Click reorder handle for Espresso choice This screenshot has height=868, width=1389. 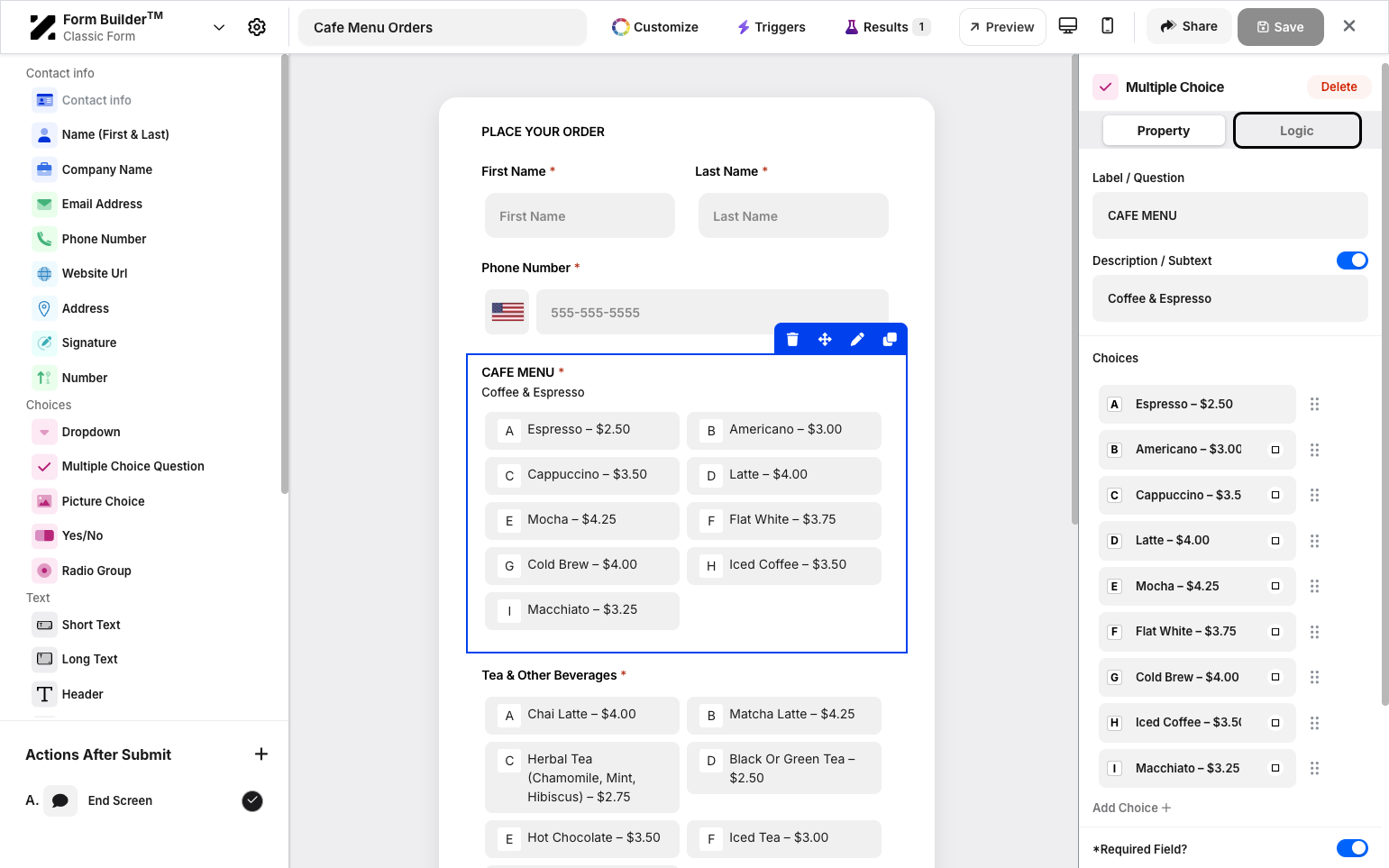tap(1314, 404)
